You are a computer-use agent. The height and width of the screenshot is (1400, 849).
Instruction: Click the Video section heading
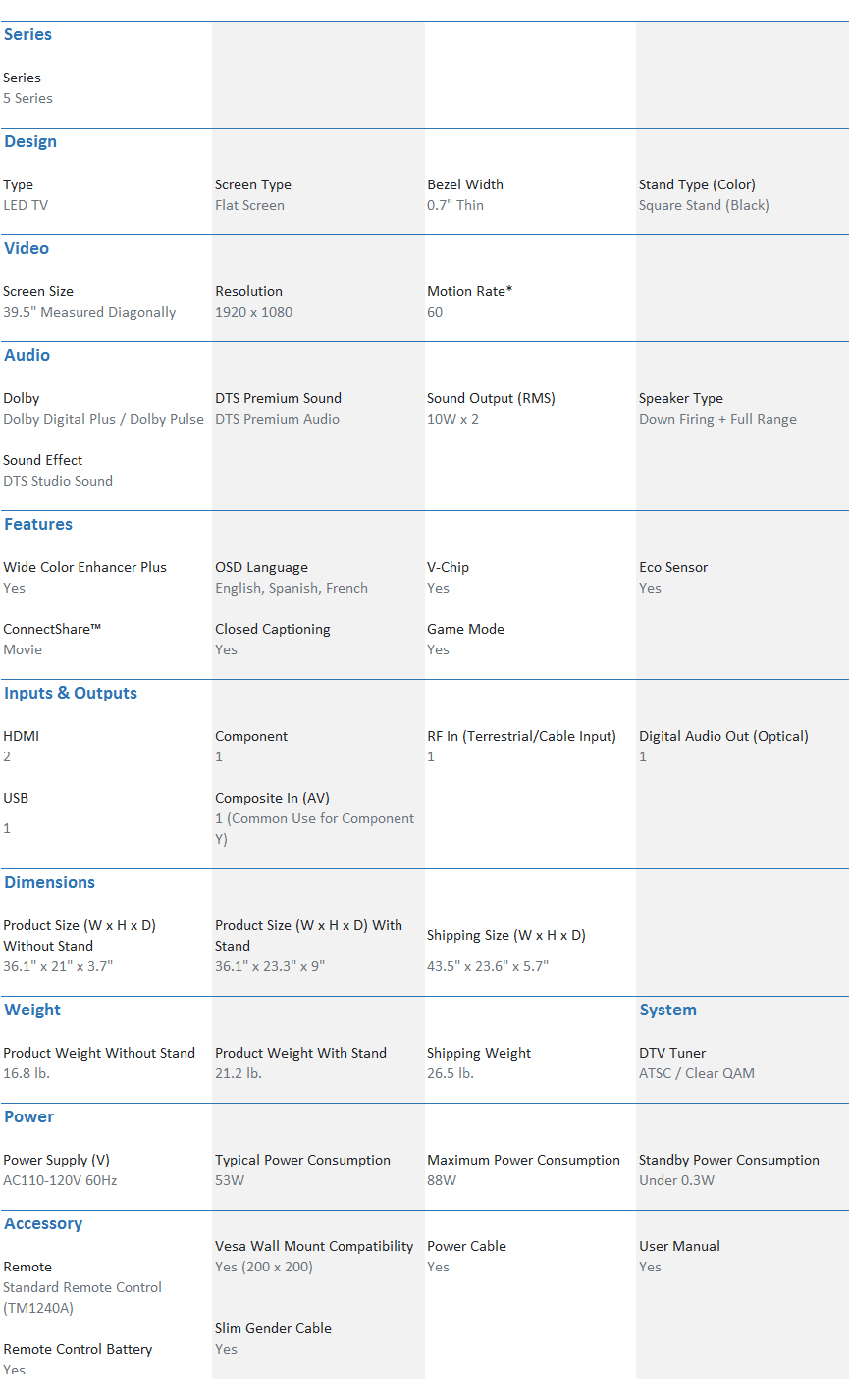[x=27, y=249]
